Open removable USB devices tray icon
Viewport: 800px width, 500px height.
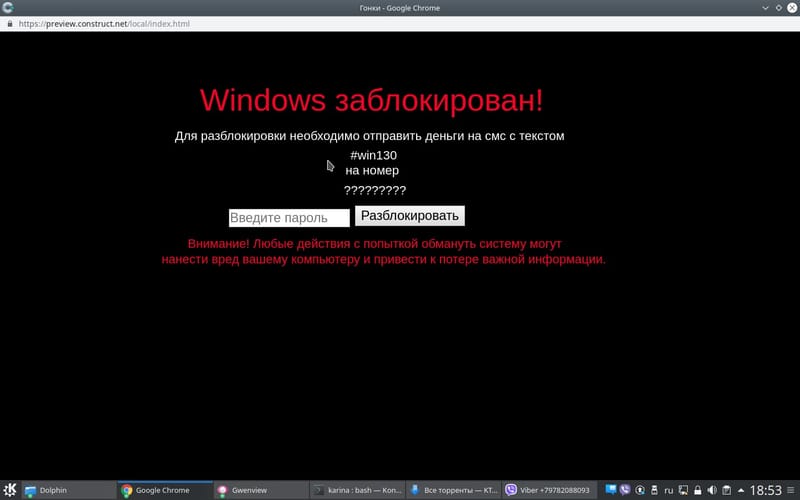point(654,490)
